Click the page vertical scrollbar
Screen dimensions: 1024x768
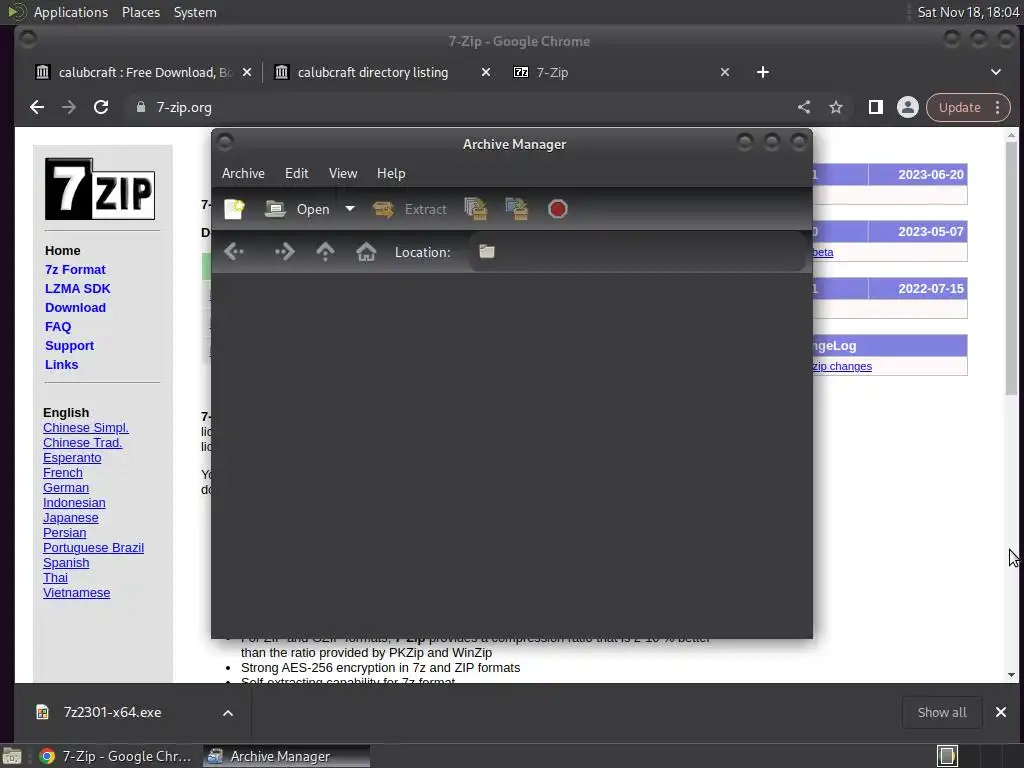[x=1011, y=268]
